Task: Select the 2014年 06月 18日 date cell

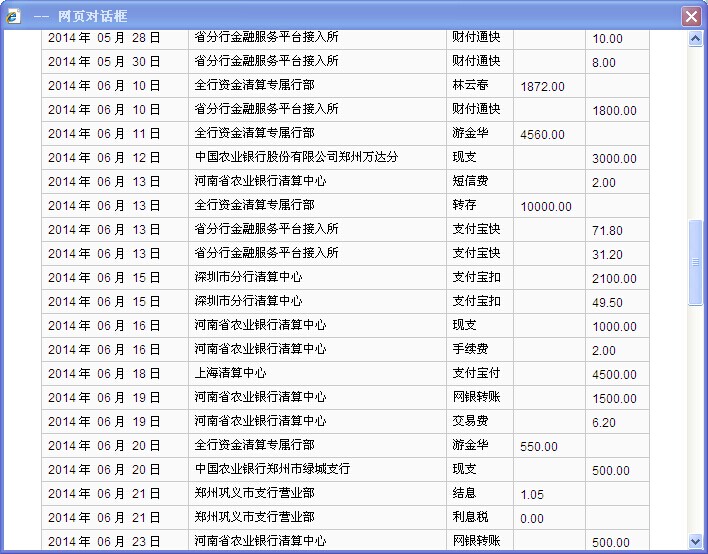Action: (x=104, y=374)
